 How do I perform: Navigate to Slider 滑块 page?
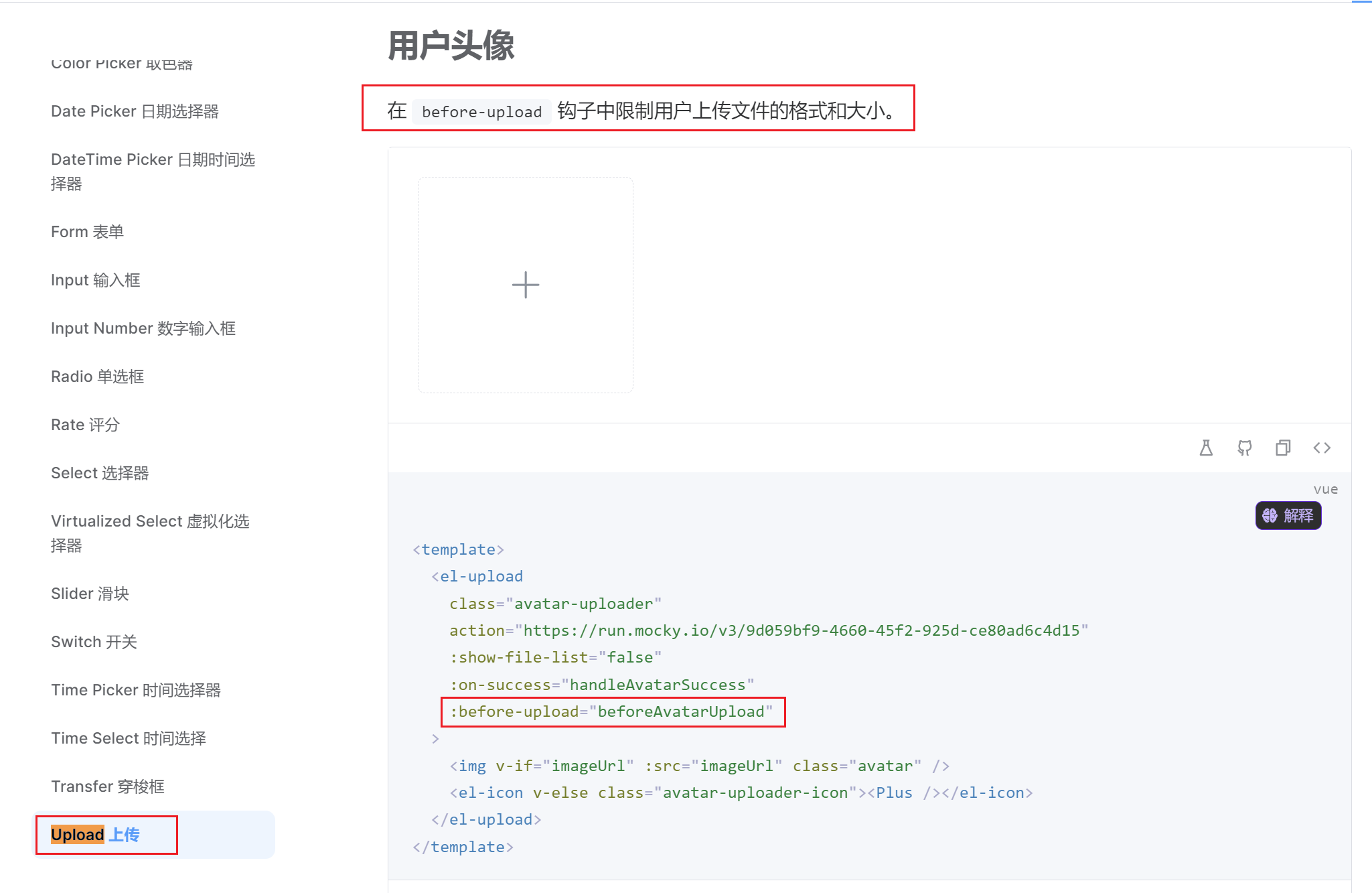click(90, 594)
